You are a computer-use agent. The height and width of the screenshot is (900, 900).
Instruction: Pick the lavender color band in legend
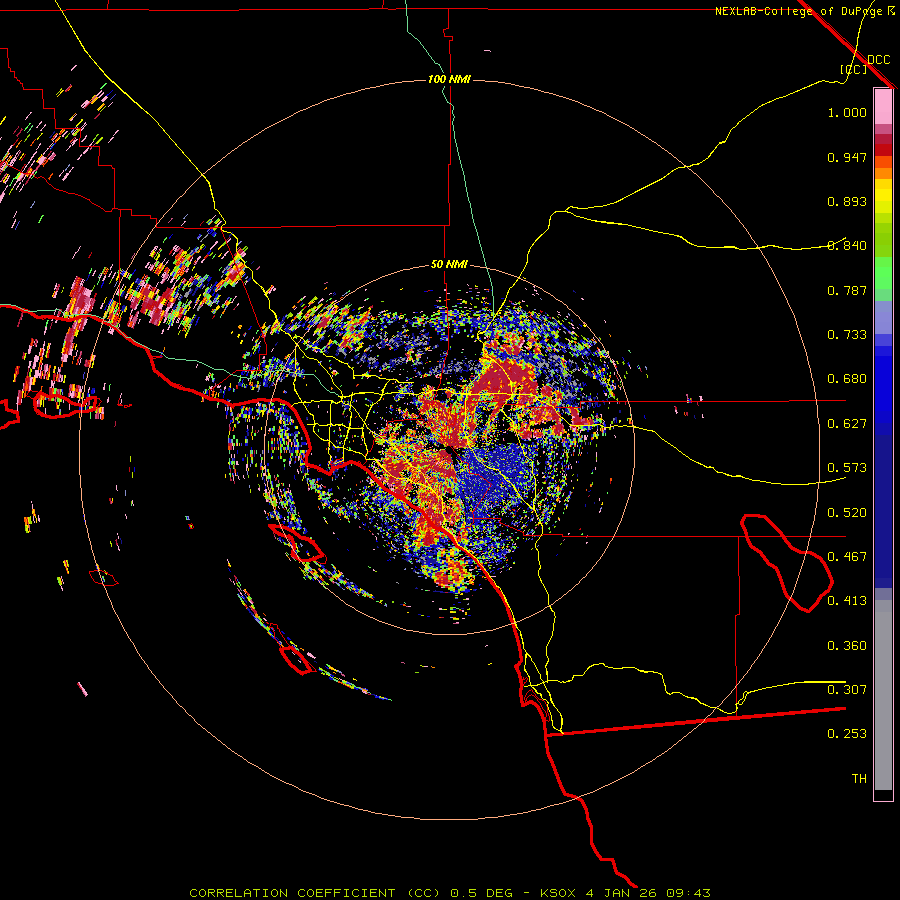[x=883, y=318]
